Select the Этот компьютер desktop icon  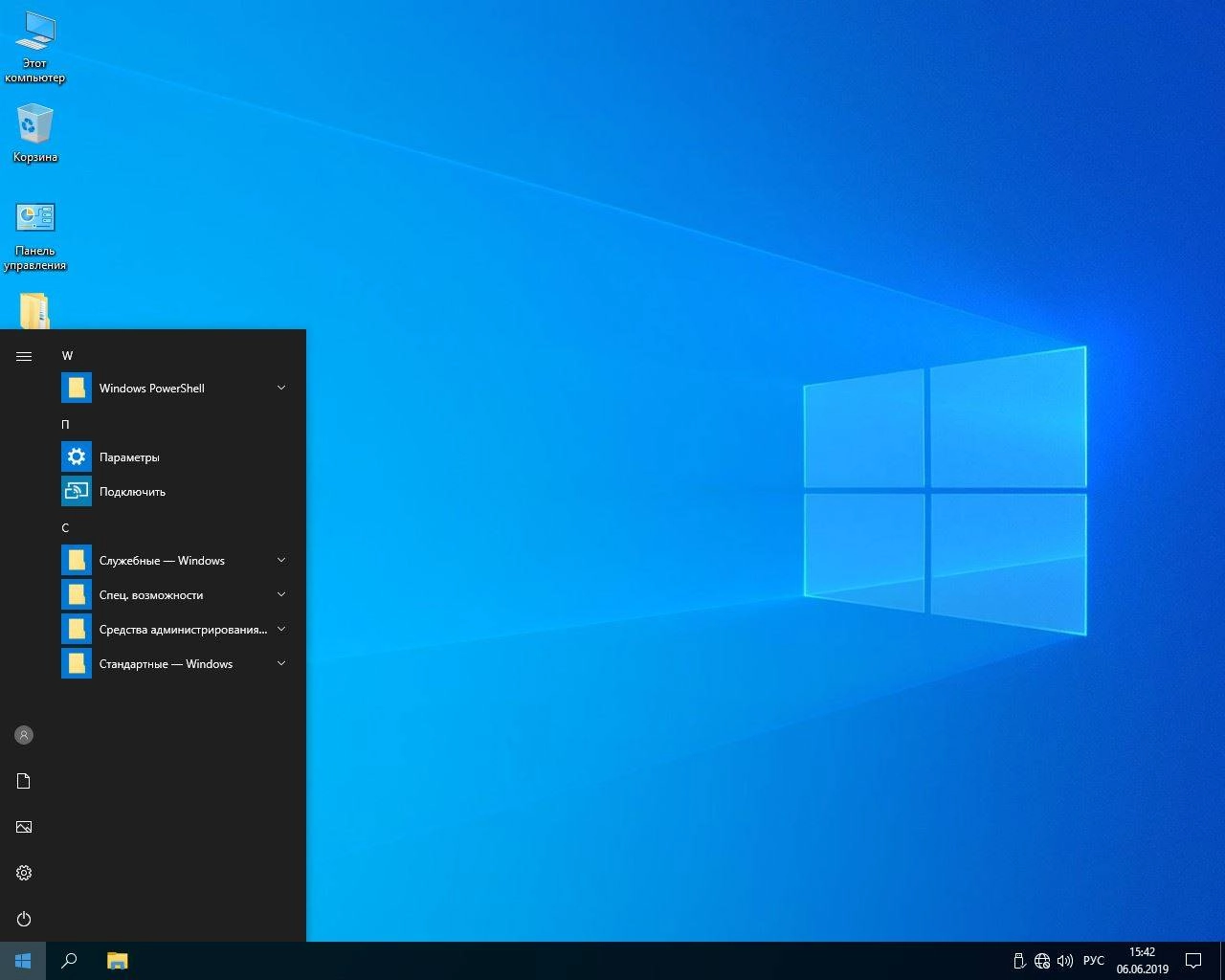[35, 47]
